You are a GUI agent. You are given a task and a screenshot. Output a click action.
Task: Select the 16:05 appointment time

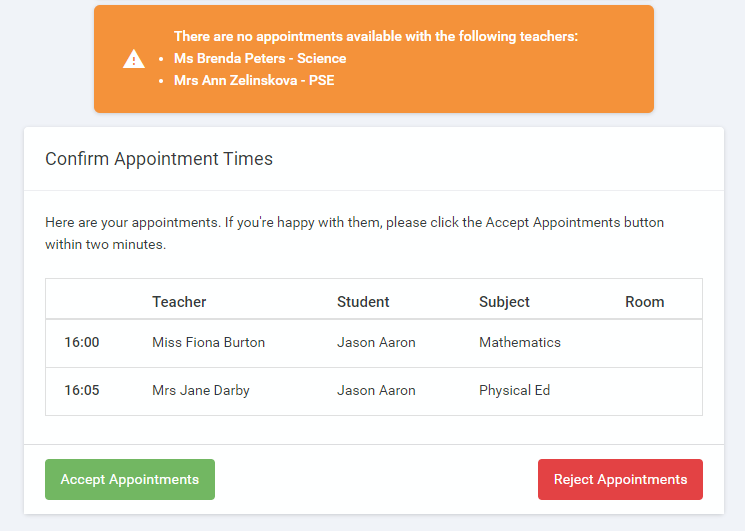tap(82, 390)
